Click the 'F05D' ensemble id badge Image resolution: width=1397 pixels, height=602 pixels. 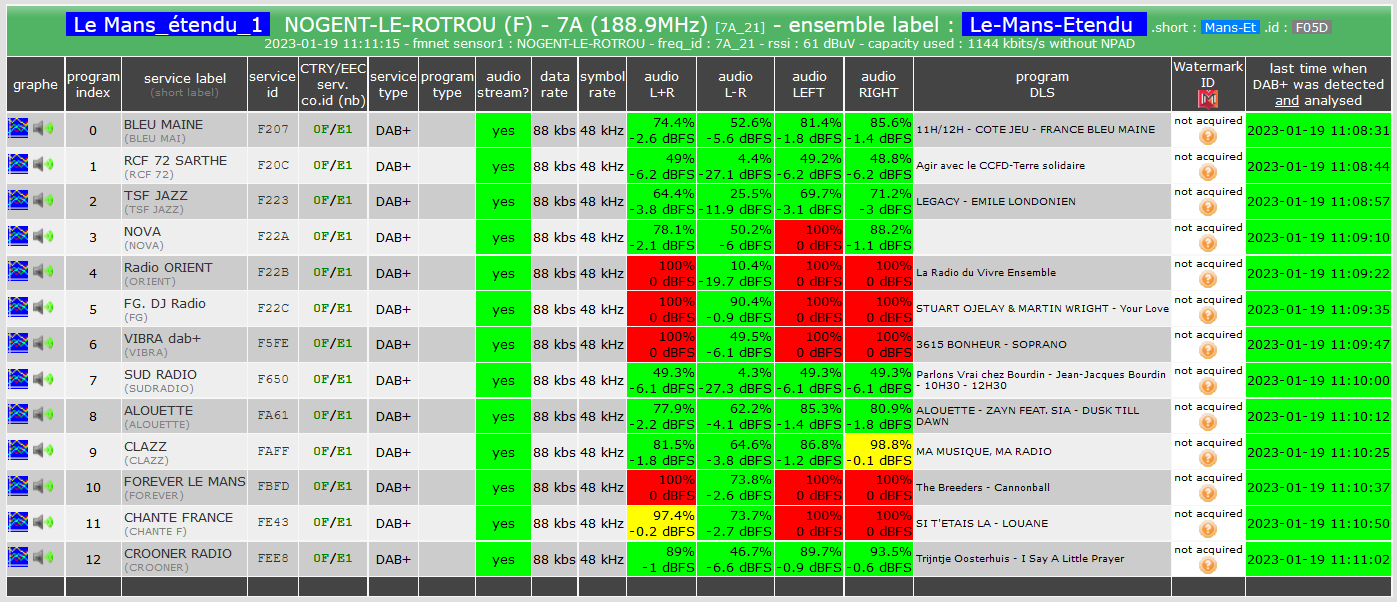coord(1312,28)
